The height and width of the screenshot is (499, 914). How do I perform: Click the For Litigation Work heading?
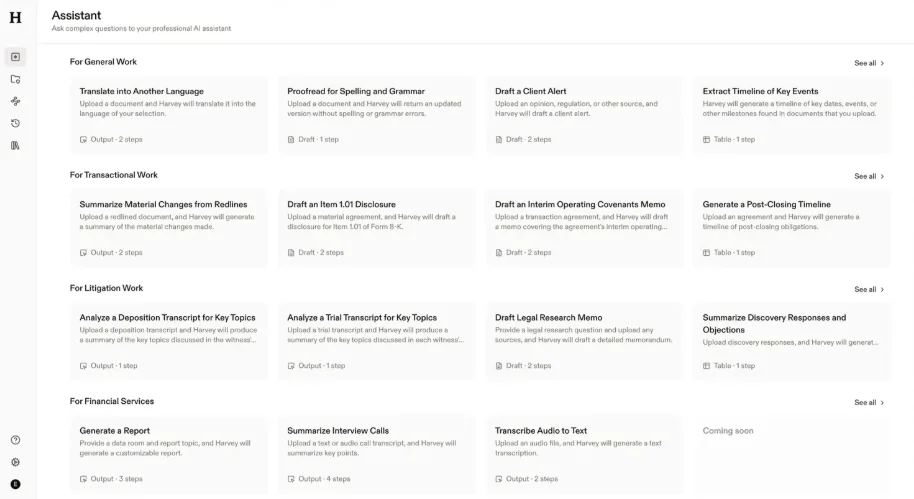(106, 288)
